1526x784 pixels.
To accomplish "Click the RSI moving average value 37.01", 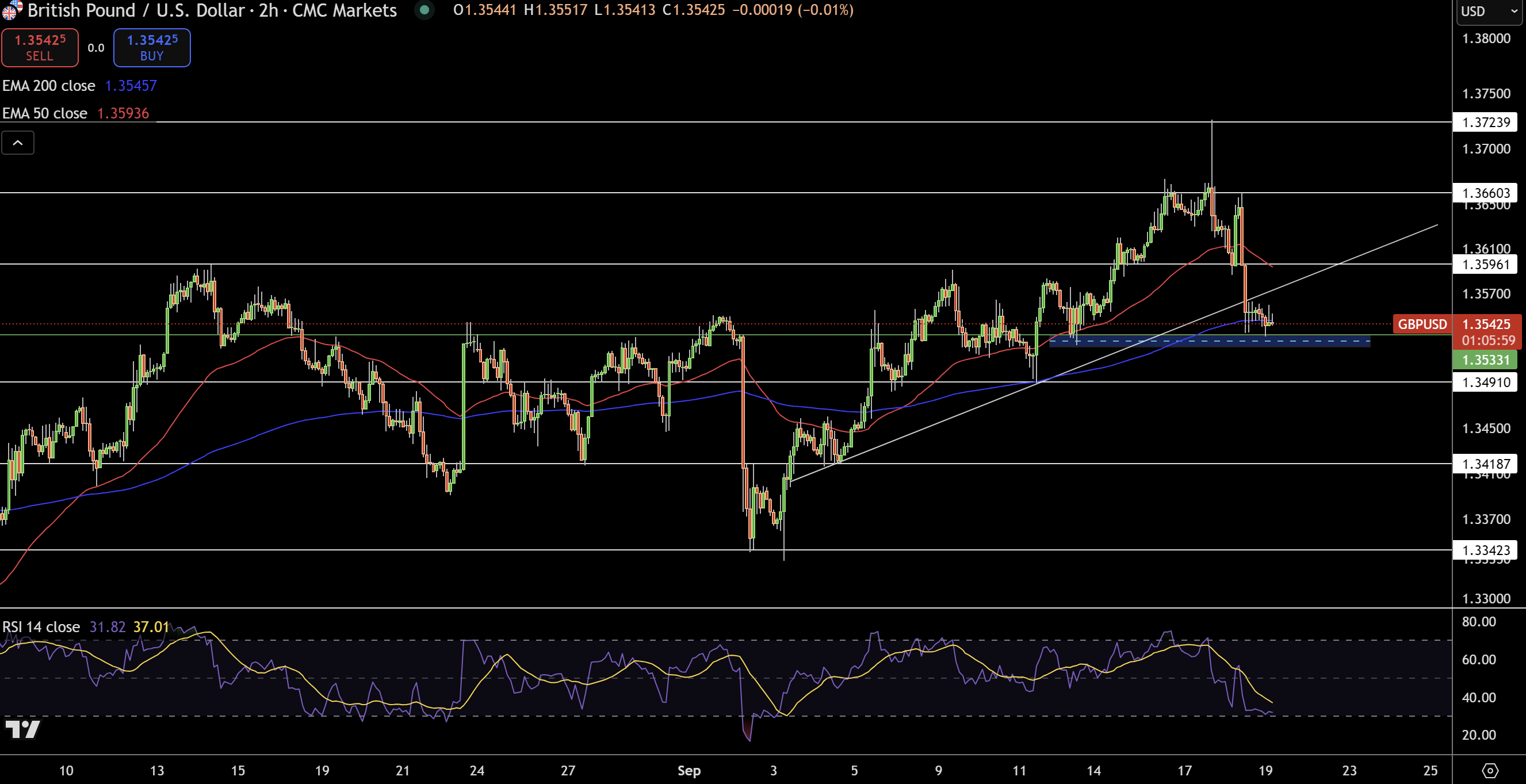I will 151,627.
